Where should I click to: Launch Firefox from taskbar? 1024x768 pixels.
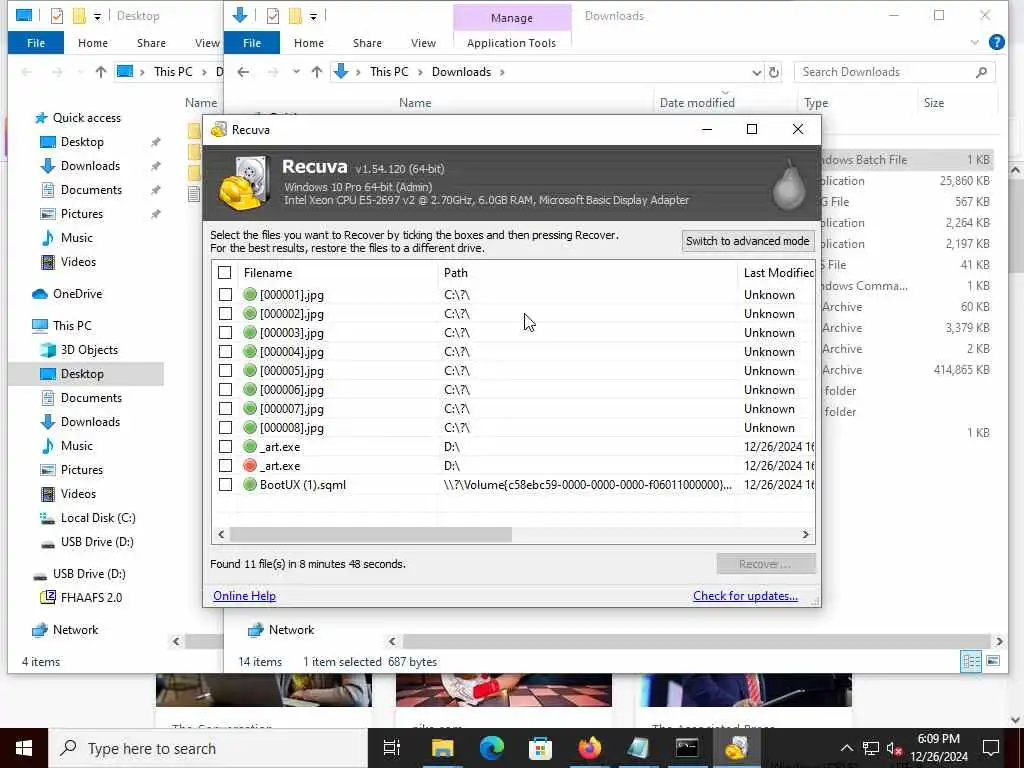point(589,748)
